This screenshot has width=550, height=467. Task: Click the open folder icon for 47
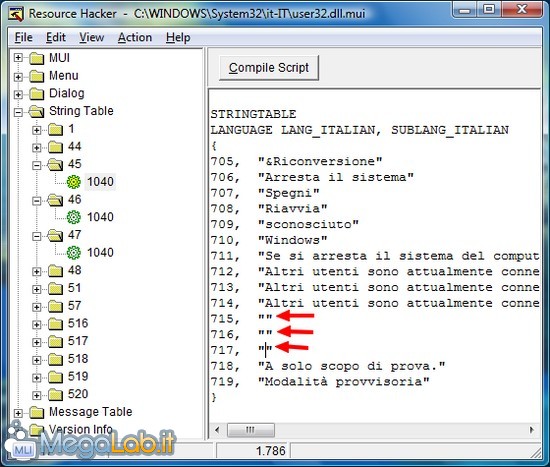(x=55, y=235)
